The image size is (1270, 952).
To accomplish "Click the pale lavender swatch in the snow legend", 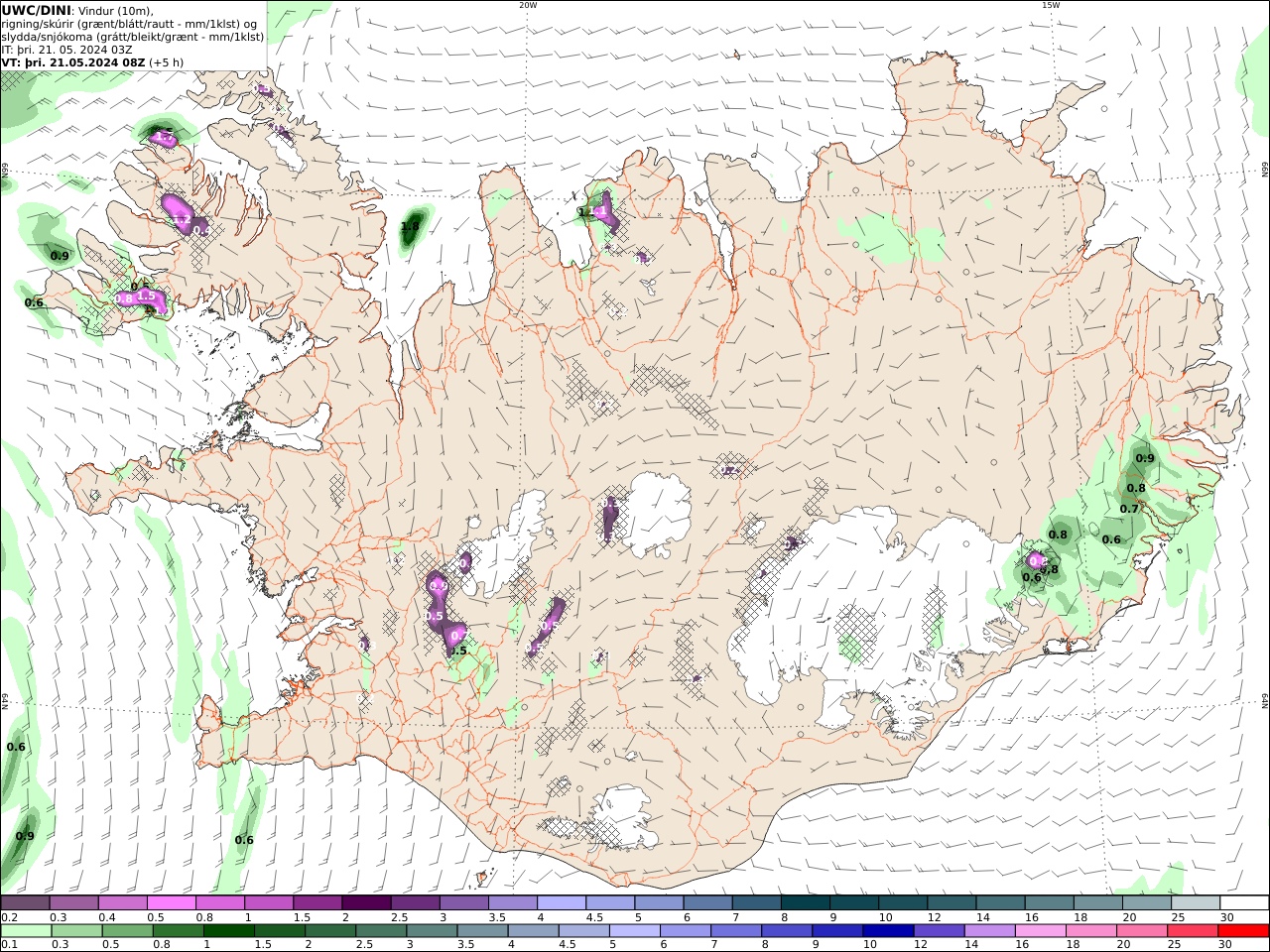I will pyautogui.click(x=561, y=903).
